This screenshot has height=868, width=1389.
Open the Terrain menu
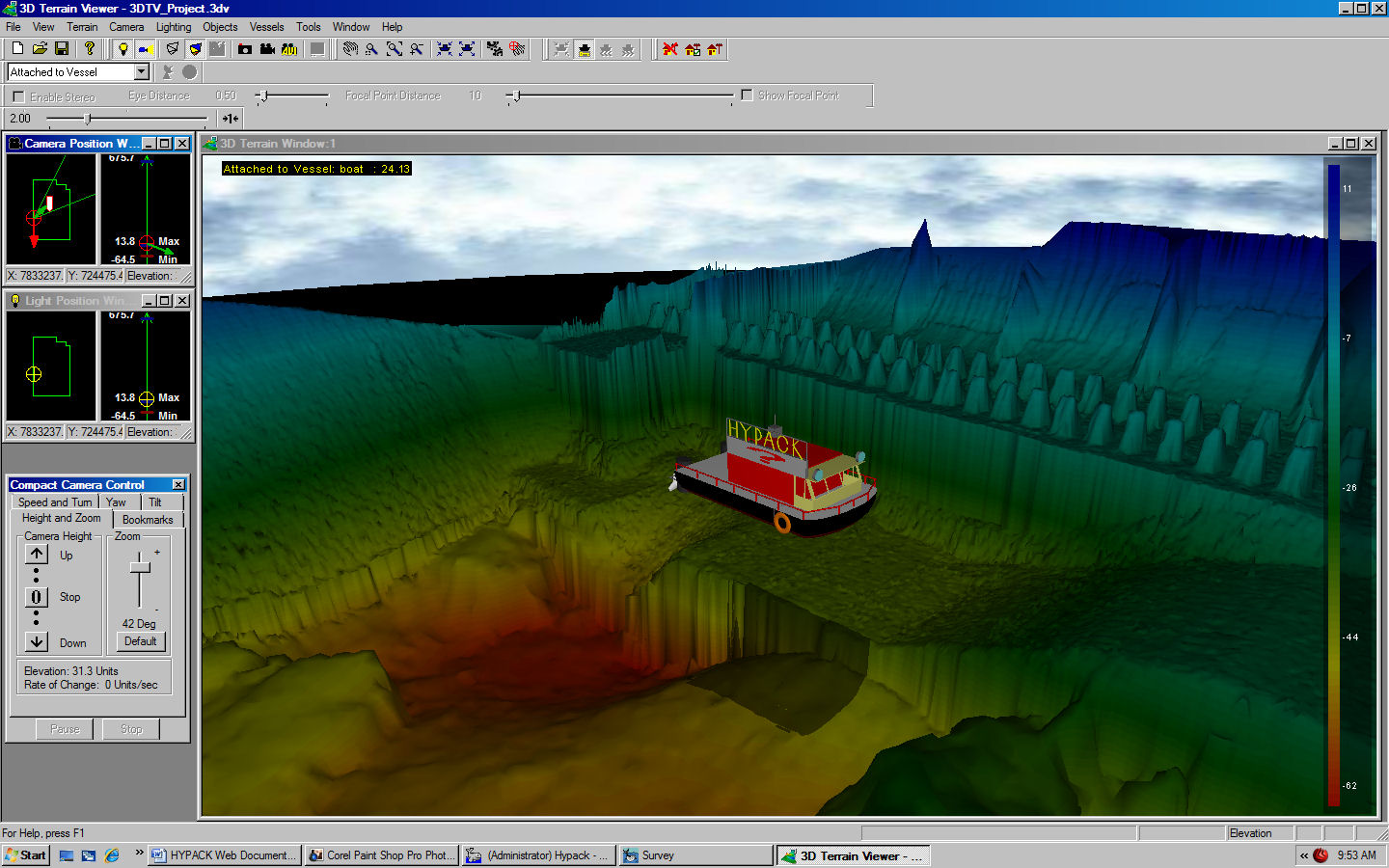point(82,27)
